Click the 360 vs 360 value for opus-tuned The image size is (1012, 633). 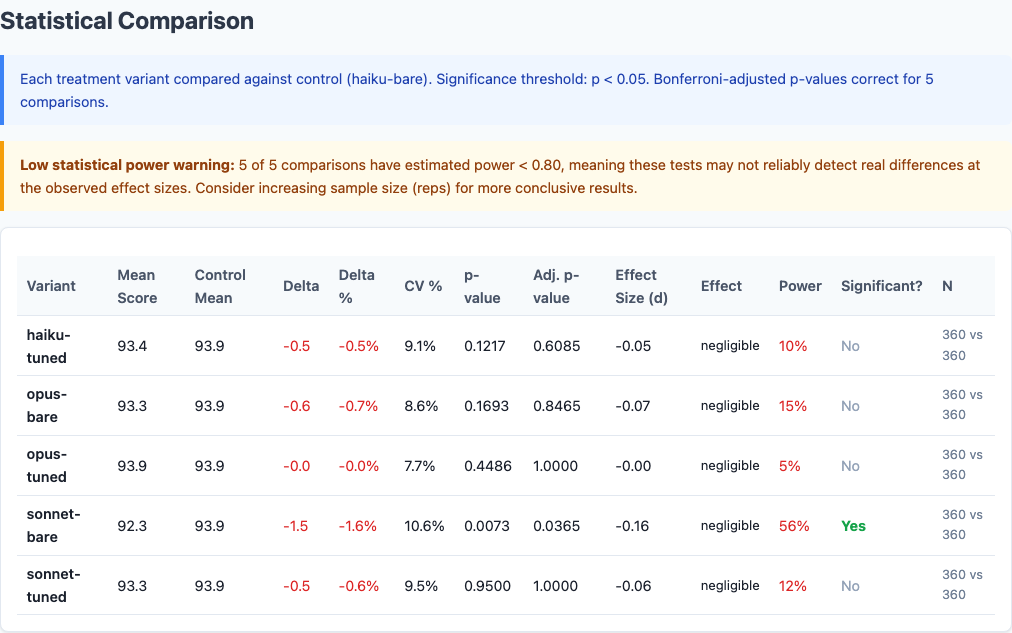point(960,465)
